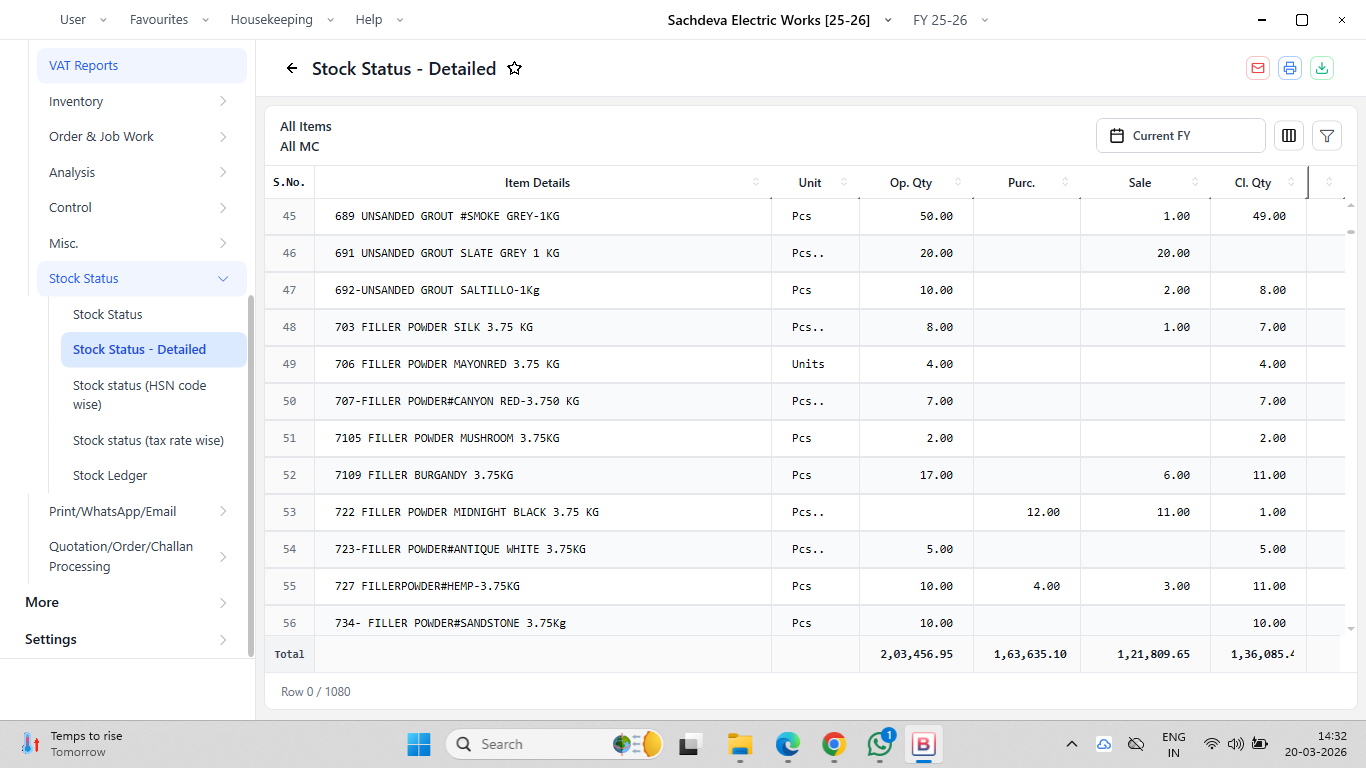Click the Windows taskbar search box
The height and width of the screenshot is (768, 1366).
[554, 744]
